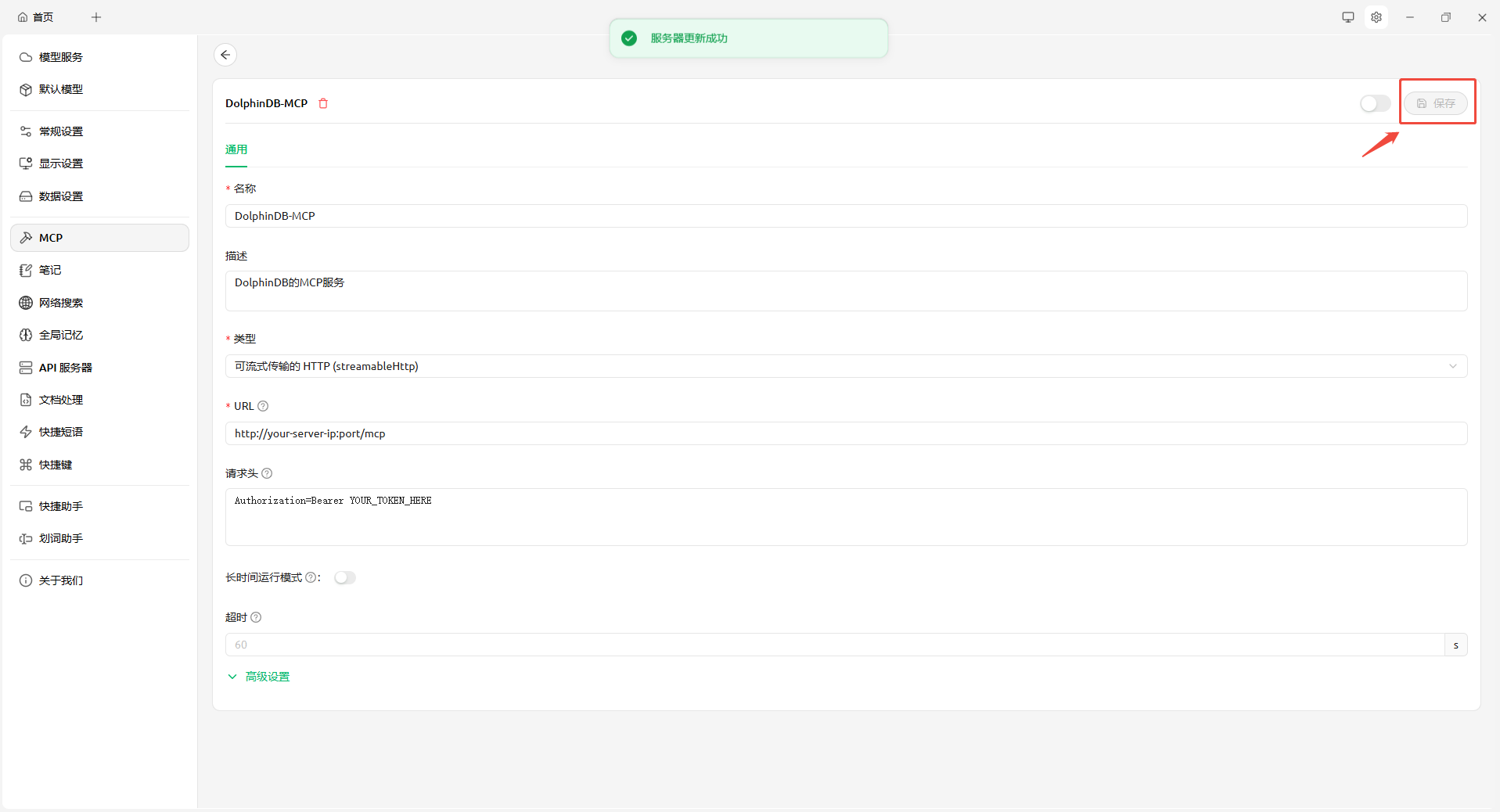1500x812 pixels.
Task: Open the 类型 dropdown selector
Action: tap(845, 366)
